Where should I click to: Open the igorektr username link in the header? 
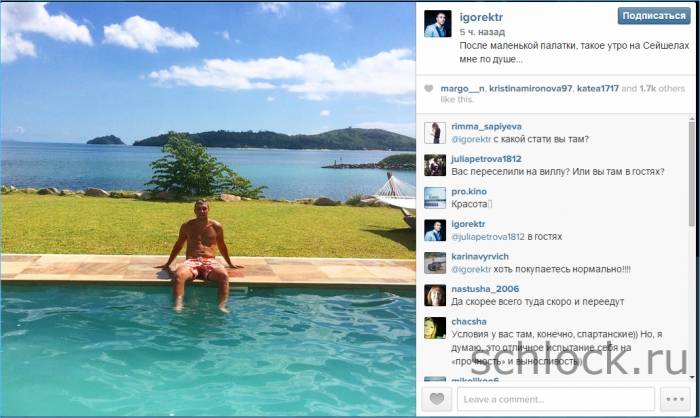point(481,17)
